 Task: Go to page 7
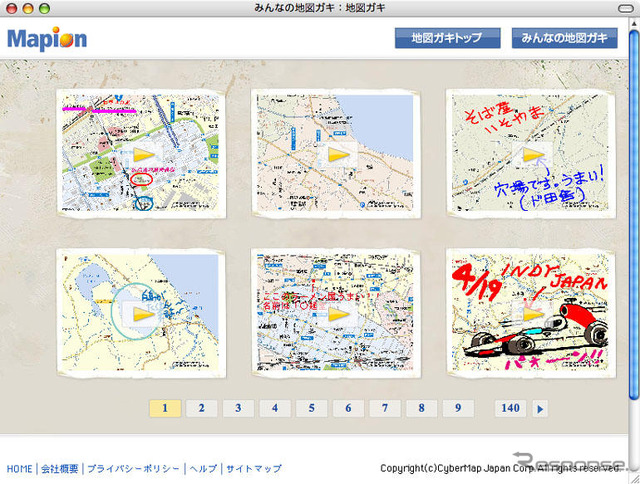tap(385, 408)
